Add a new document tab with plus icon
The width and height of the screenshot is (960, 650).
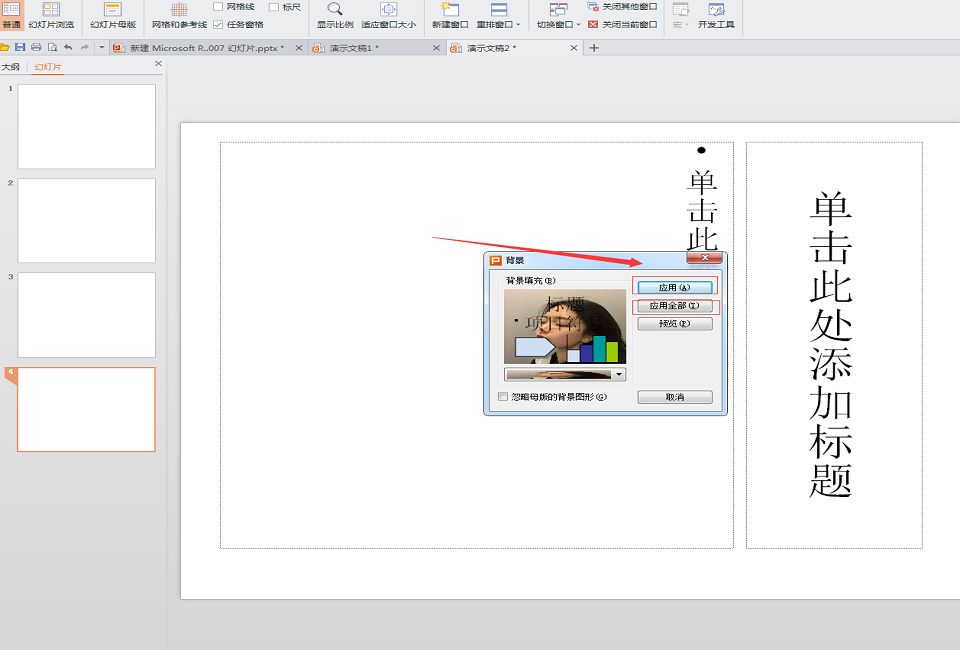[x=593, y=48]
